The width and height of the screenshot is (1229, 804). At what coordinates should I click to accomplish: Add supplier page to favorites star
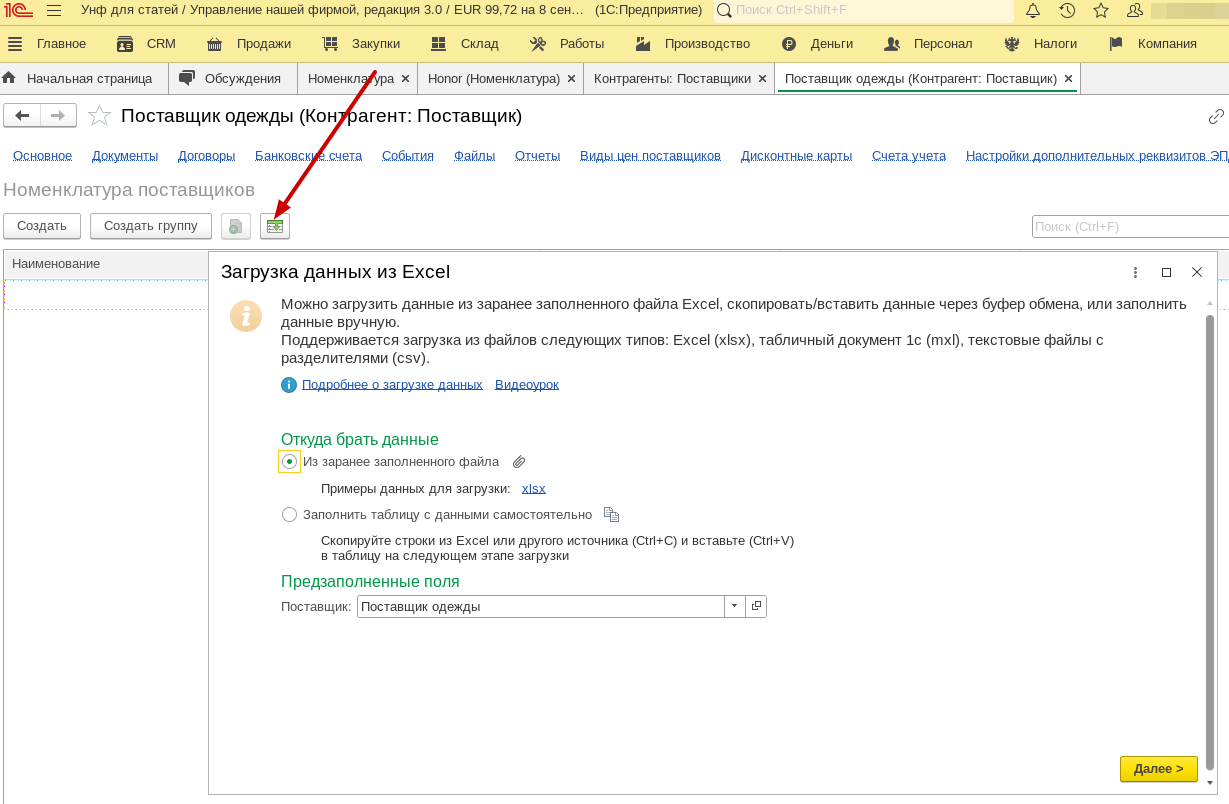tap(99, 116)
